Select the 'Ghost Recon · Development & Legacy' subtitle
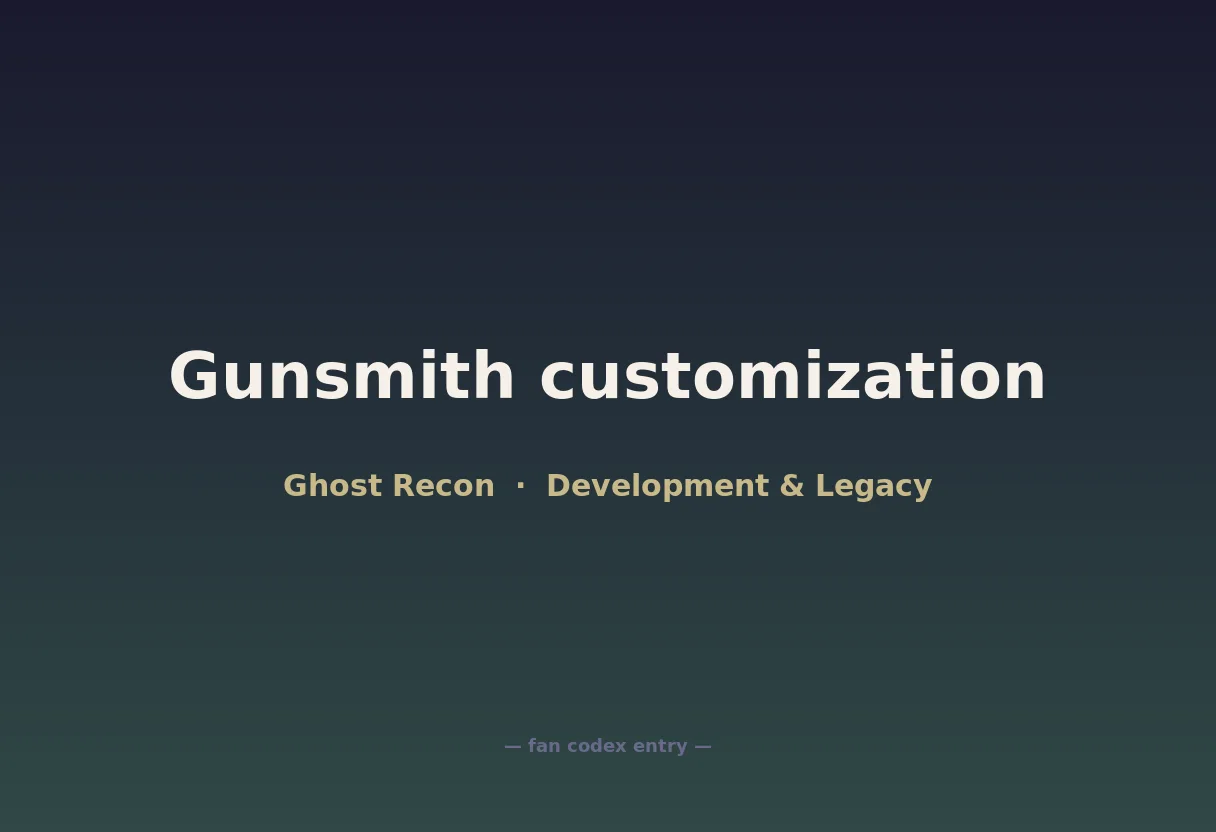 608,486
